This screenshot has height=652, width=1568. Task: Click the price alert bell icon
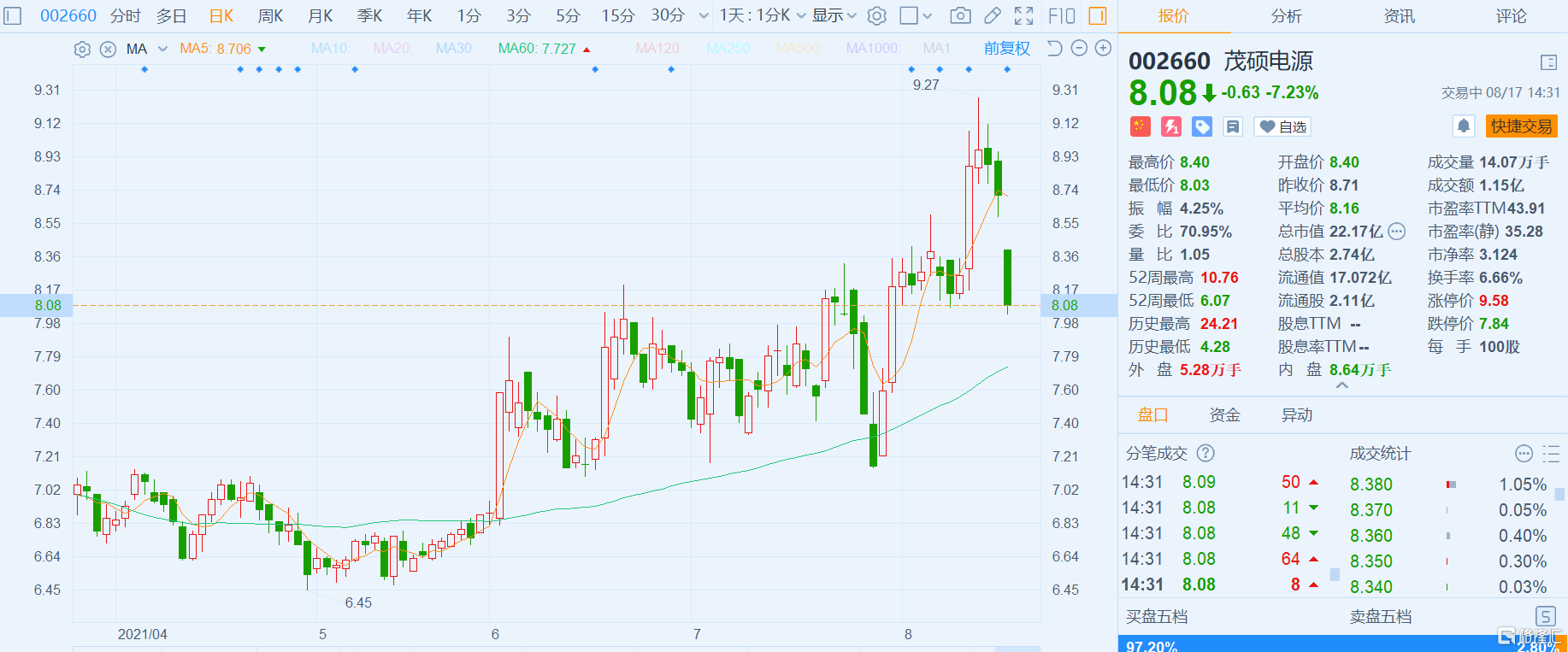coord(1464,126)
